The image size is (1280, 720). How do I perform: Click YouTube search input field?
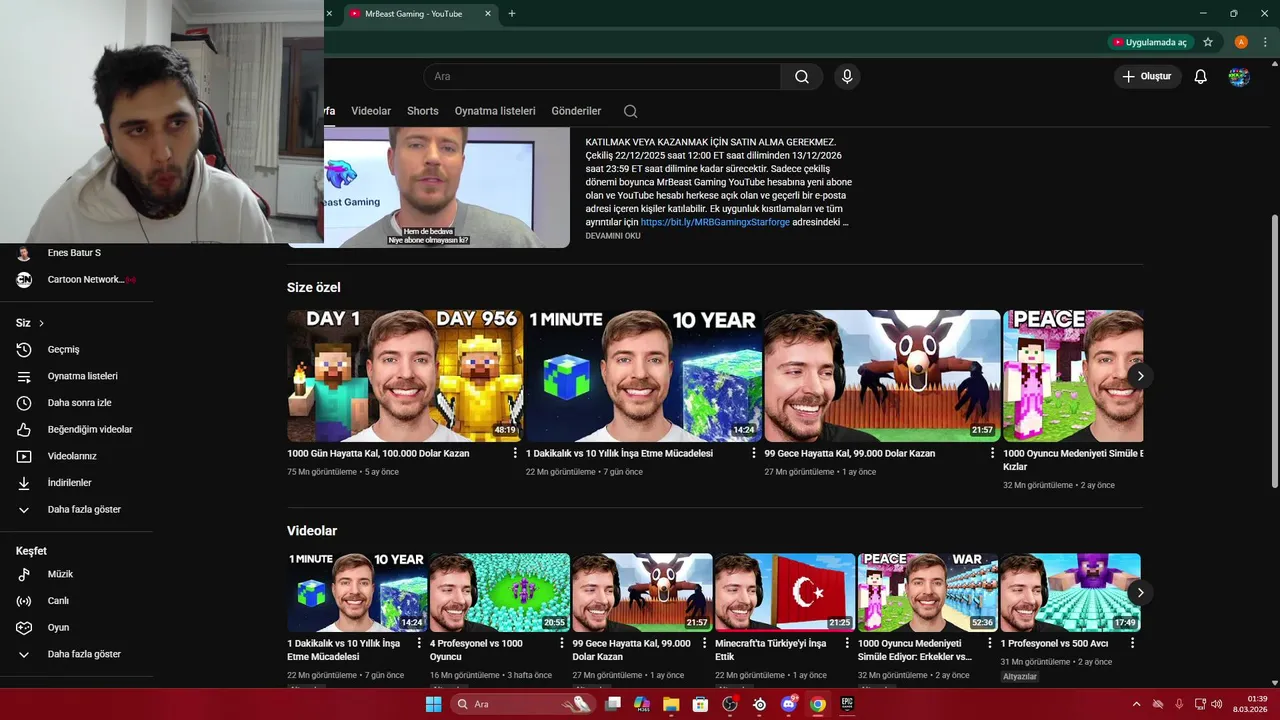[602, 77]
